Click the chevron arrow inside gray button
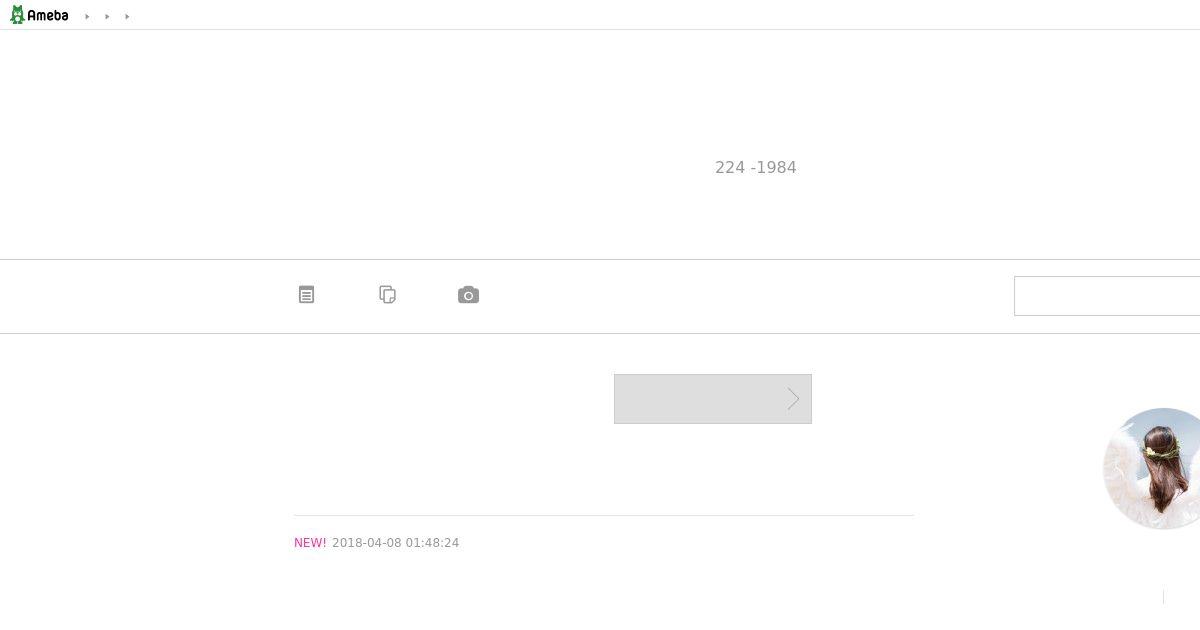Screen dimensions: 1200x630 pyautogui.click(x=793, y=399)
